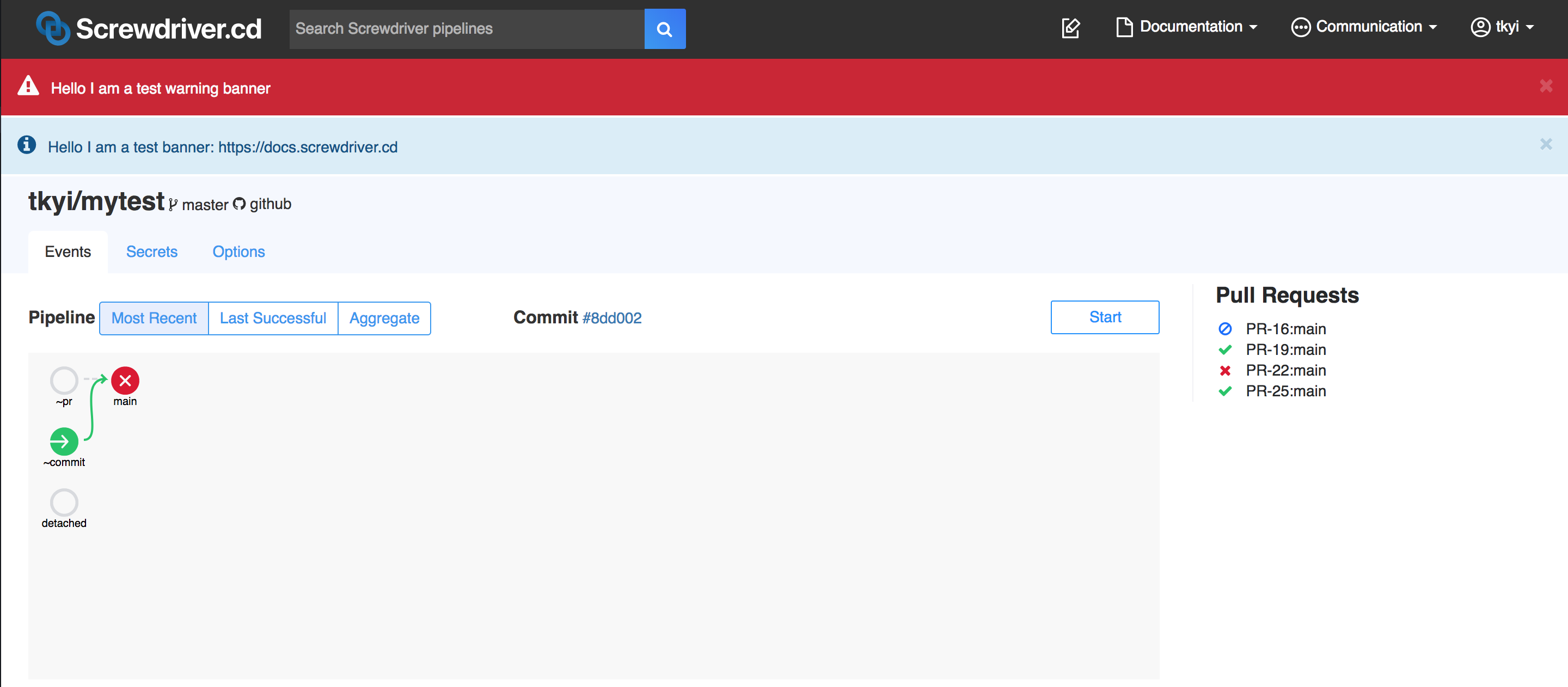The image size is (1568, 687).
Task: Click the master branch label
Action: tap(205, 205)
